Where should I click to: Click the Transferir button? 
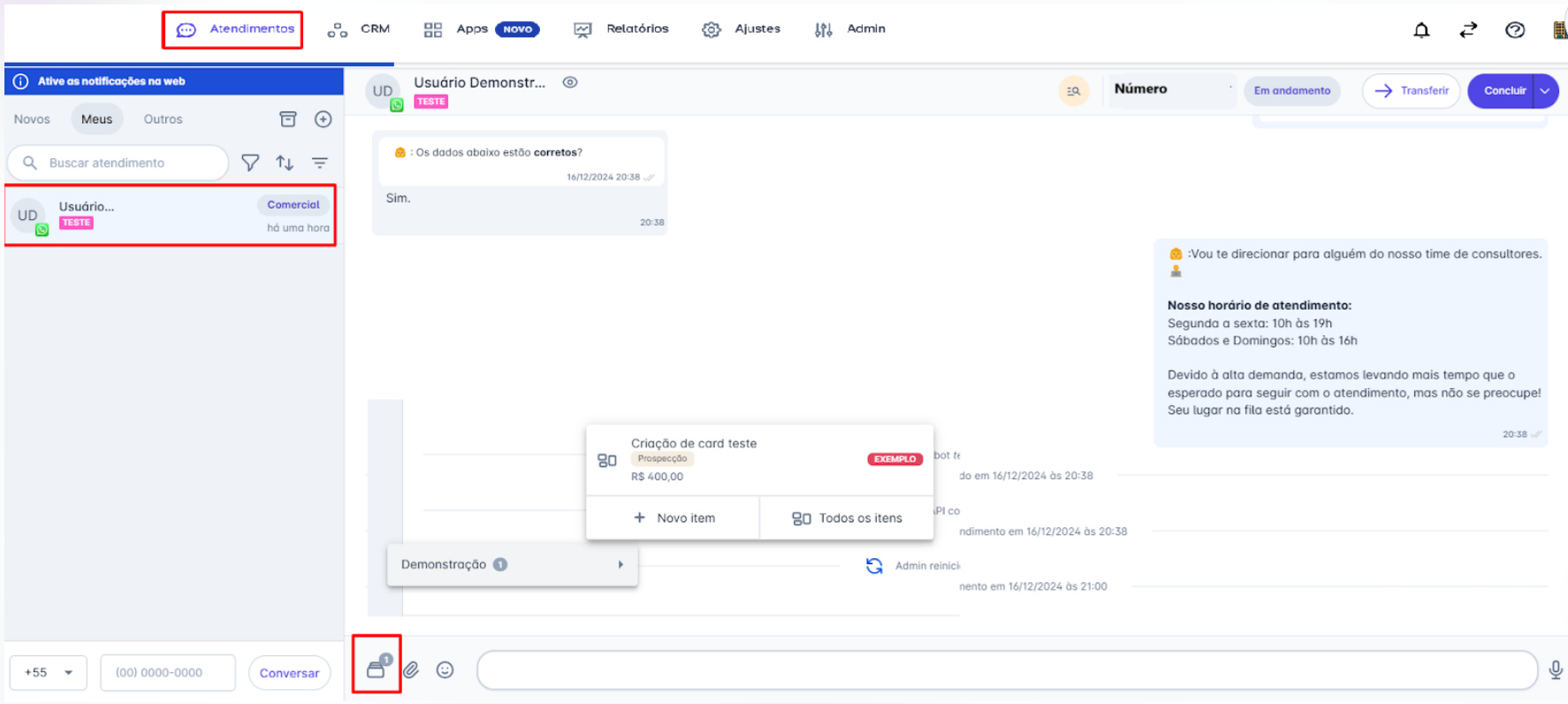click(1412, 91)
